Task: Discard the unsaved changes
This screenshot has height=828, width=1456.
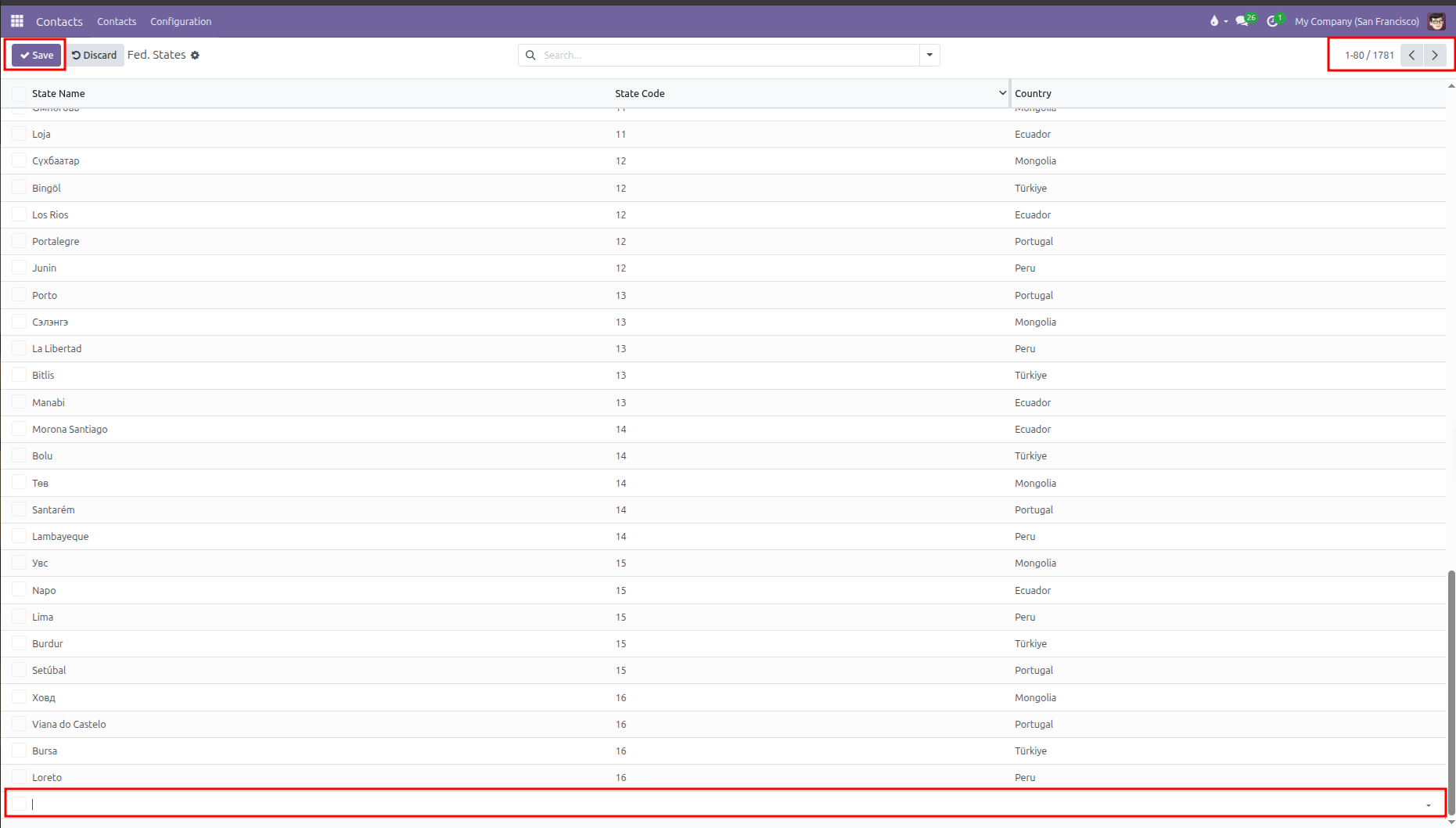Action: [94, 55]
